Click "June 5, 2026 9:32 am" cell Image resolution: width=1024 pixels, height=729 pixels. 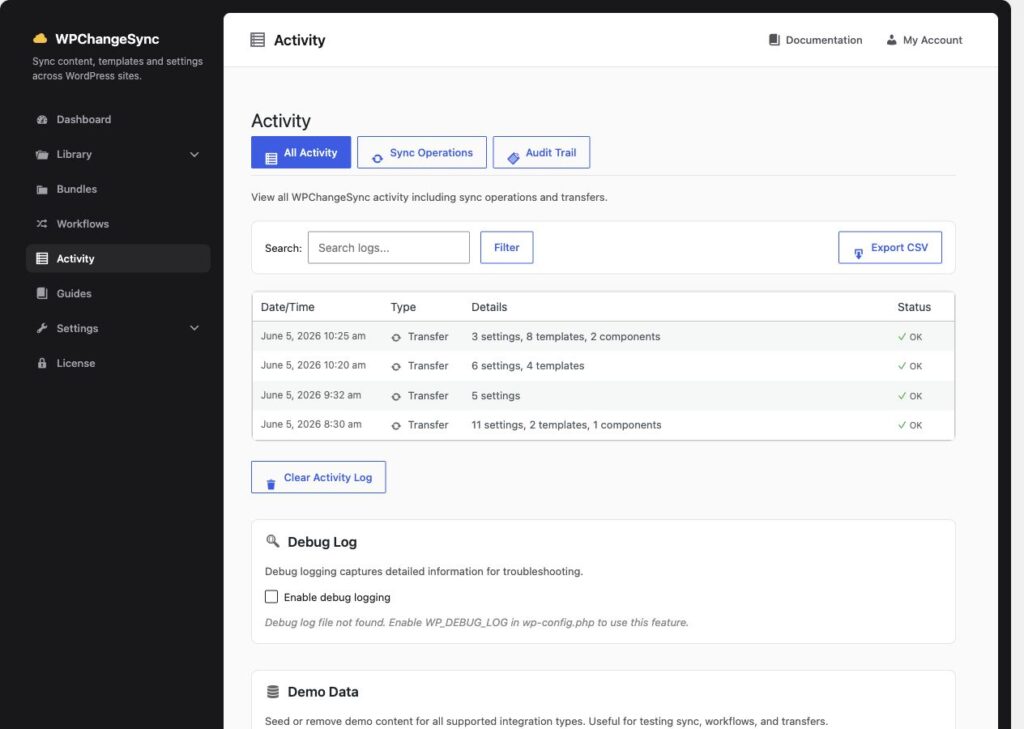click(311, 395)
